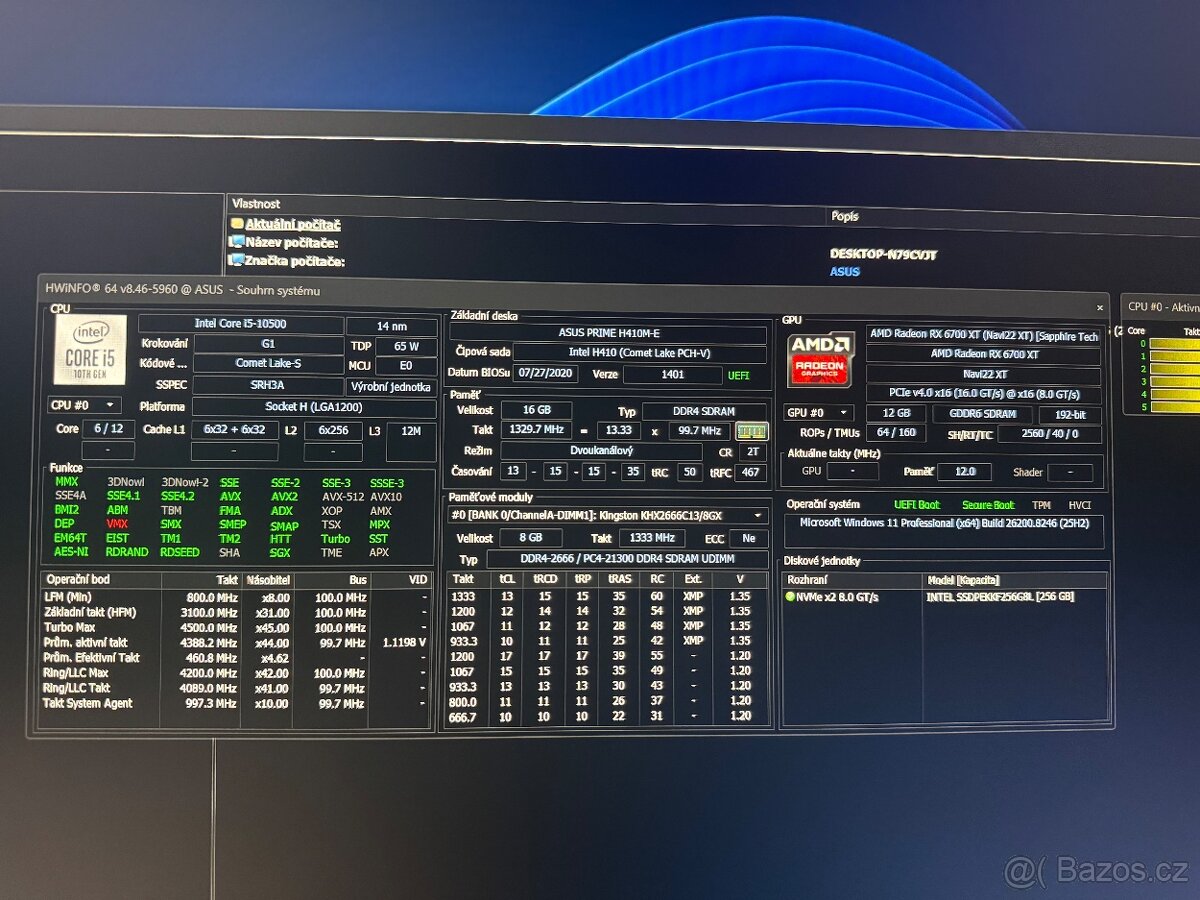Click the Core 5 usage bar in CPU #0 window

[1176, 408]
